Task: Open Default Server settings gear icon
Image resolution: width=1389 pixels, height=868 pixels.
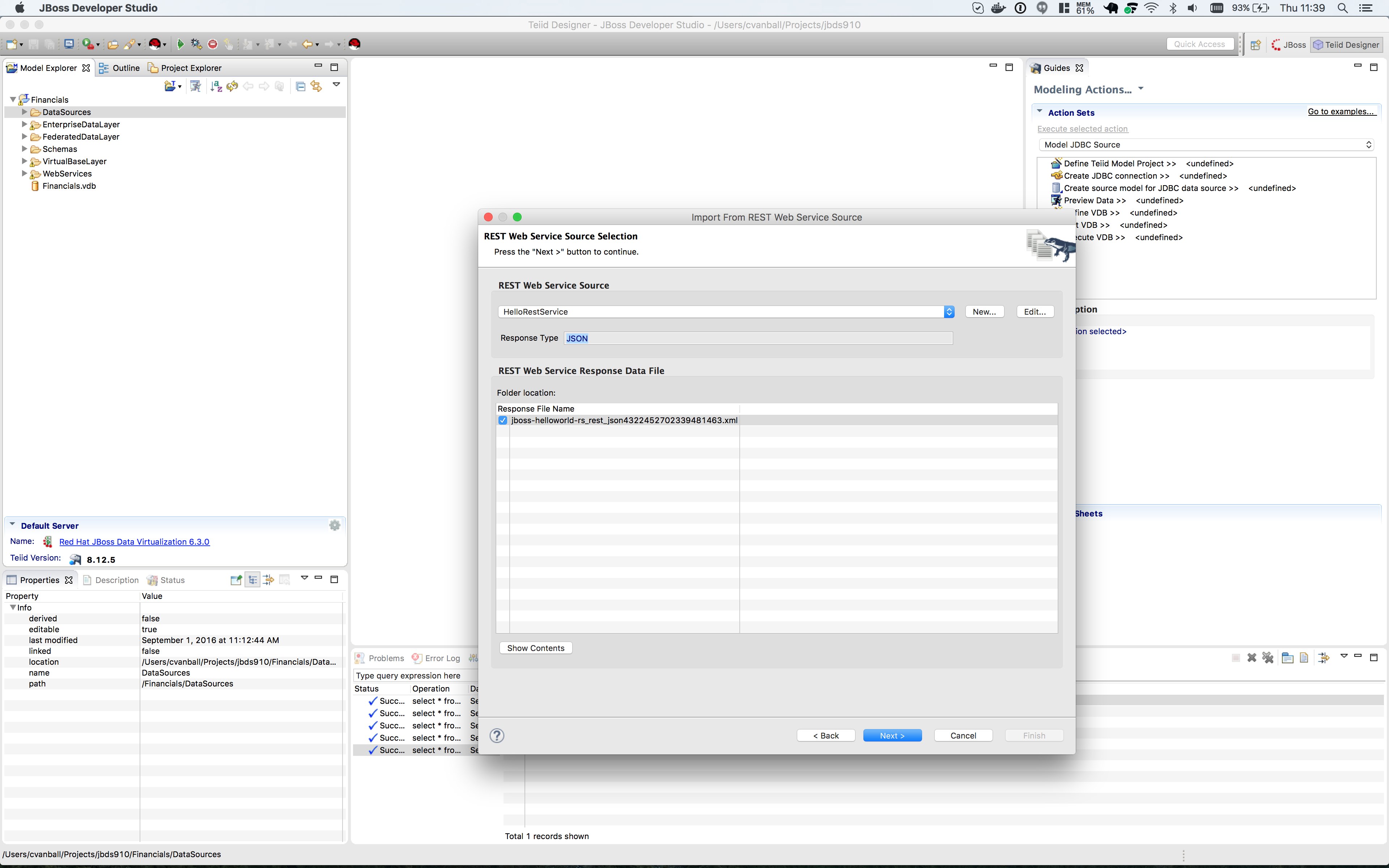Action: tap(335, 525)
